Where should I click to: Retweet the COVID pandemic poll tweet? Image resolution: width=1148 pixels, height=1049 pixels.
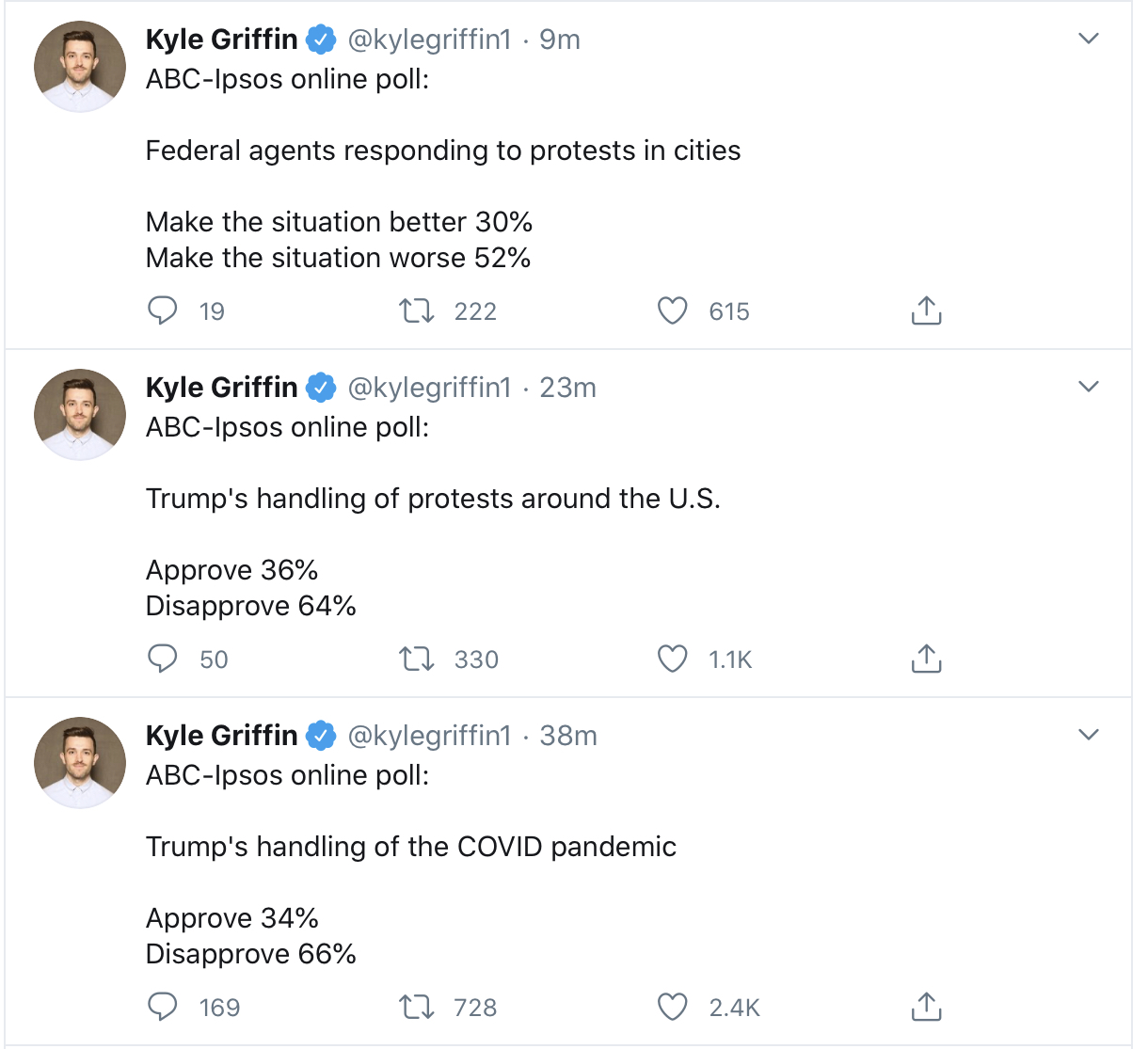pos(417,1007)
